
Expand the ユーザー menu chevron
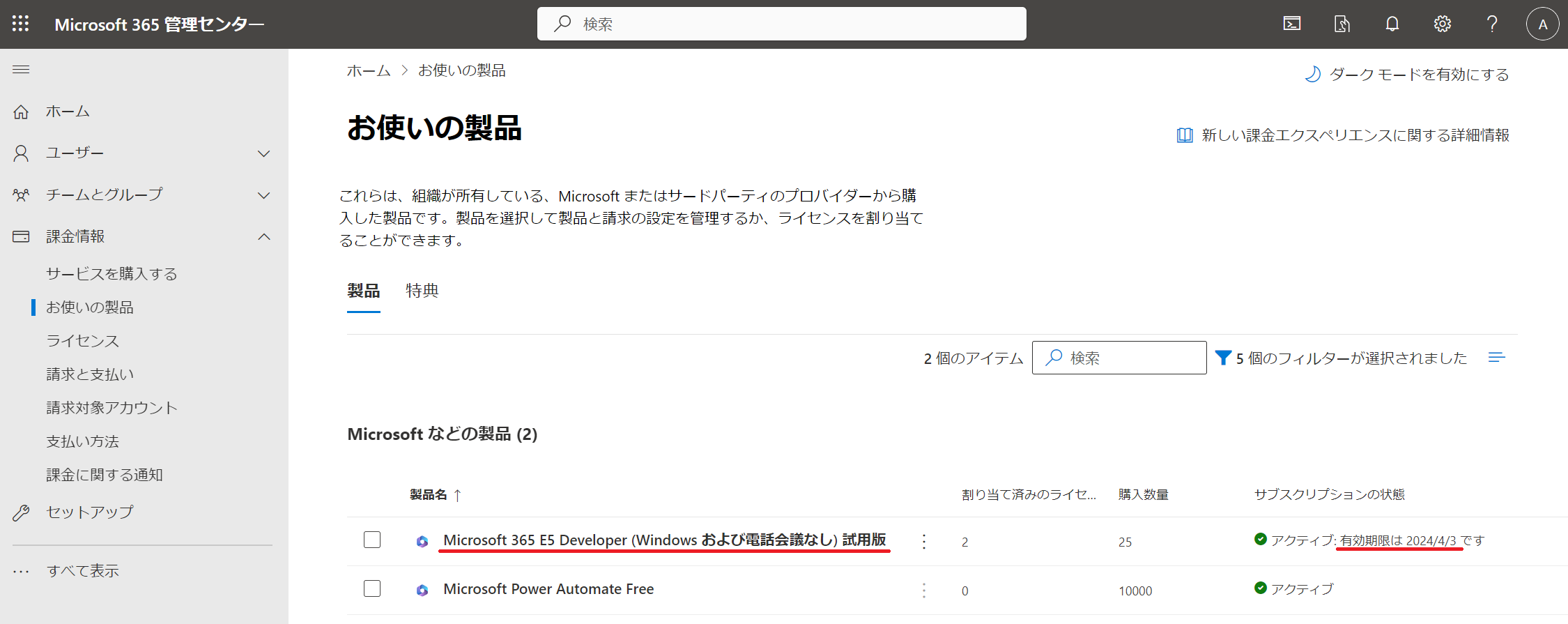click(264, 153)
